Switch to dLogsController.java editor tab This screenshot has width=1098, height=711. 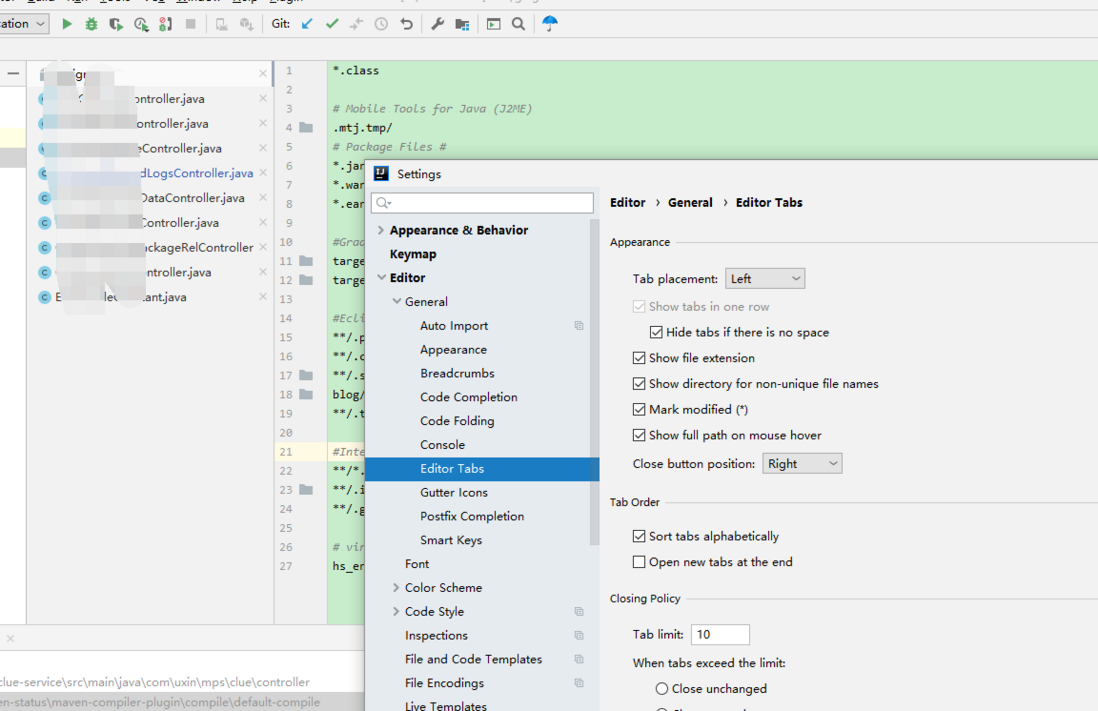[196, 172]
